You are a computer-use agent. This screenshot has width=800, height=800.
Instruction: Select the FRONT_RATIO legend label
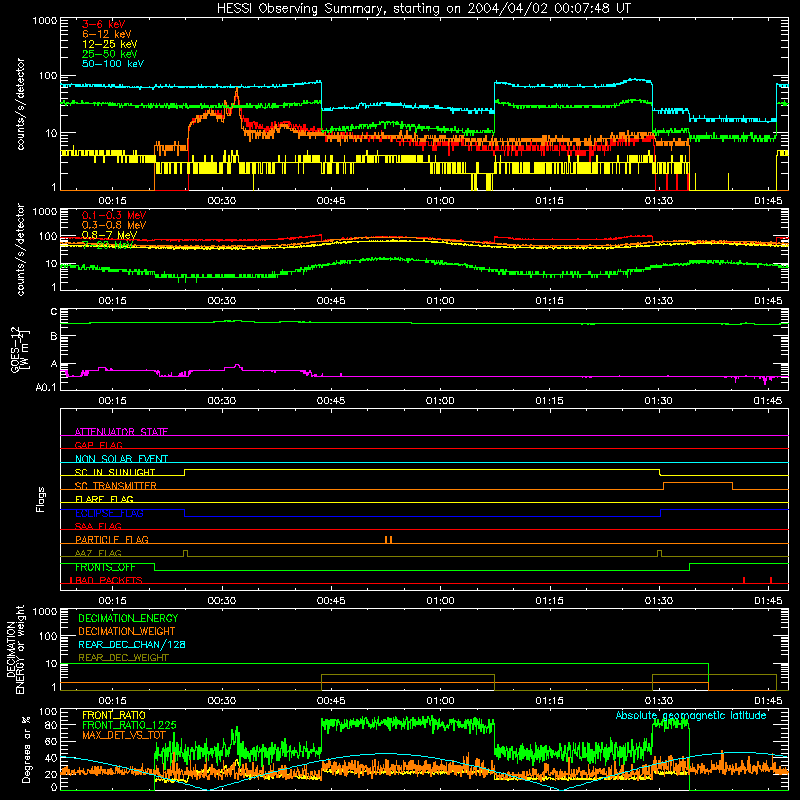114,715
